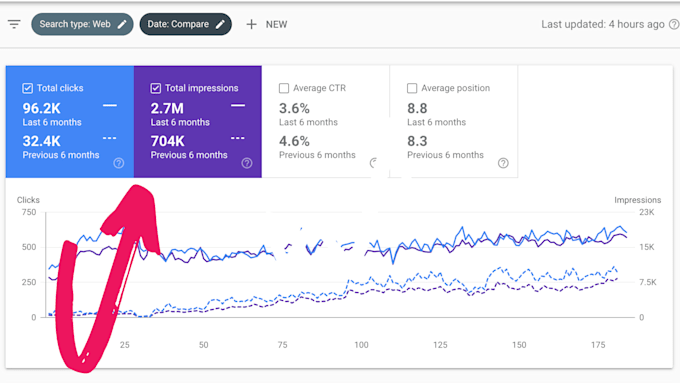Open help icon in Total impressions card
This screenshot has height=383, width=680.
(247, 163)
